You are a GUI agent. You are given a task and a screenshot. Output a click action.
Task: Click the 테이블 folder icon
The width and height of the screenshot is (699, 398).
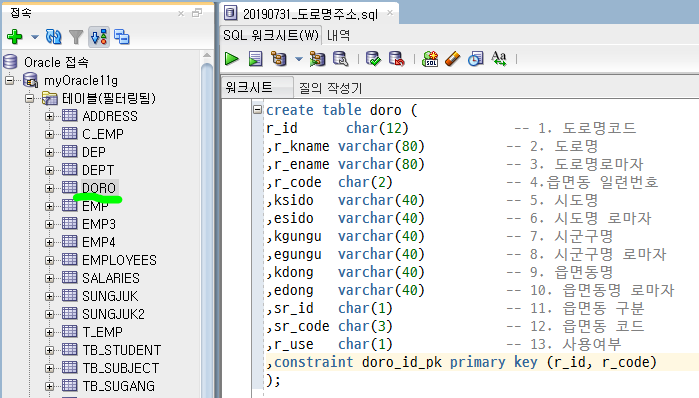(x=49, y=98)
